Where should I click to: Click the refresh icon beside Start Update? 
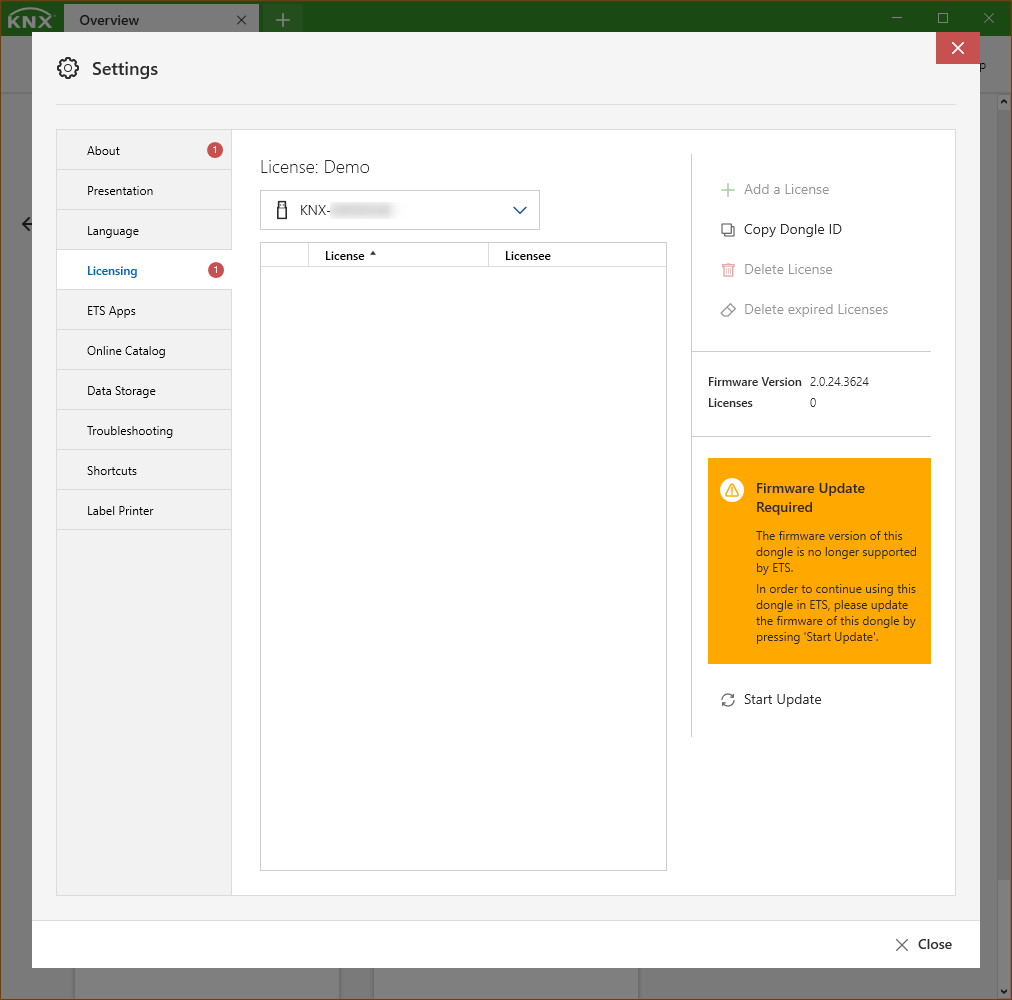point(727,700)
